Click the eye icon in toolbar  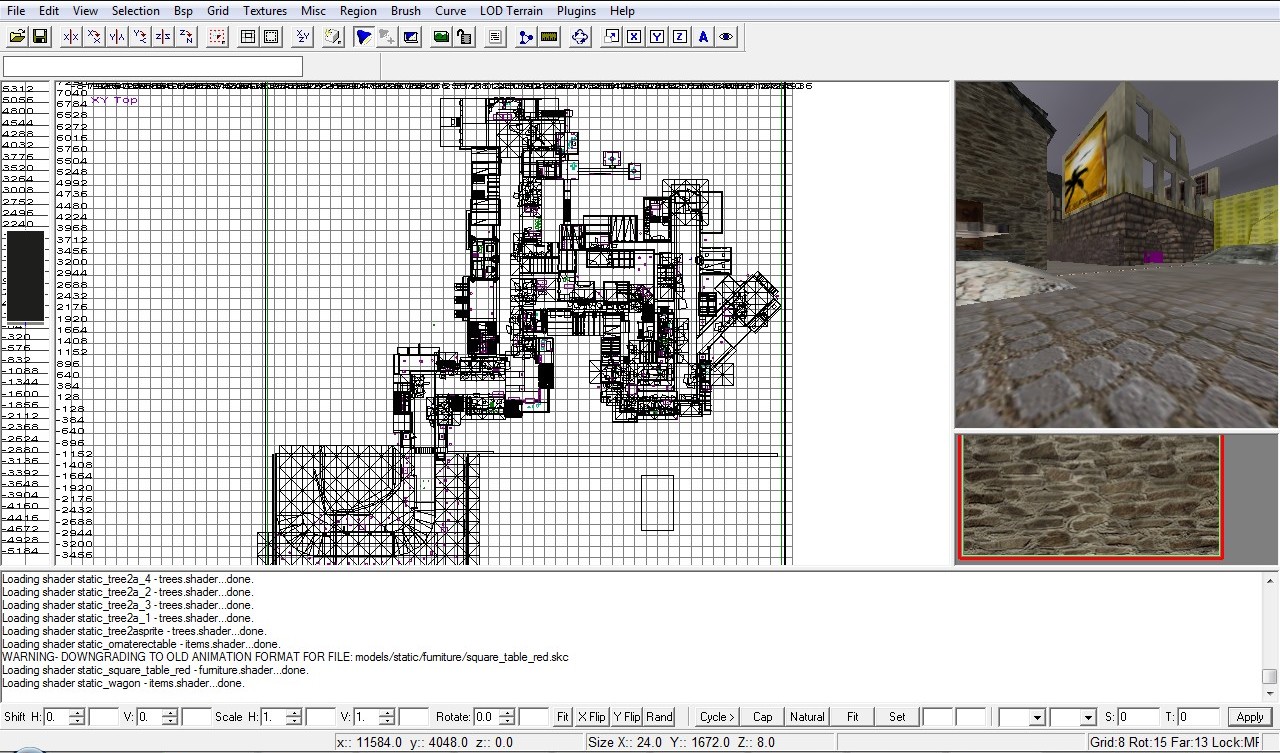[x=726, y=37]
